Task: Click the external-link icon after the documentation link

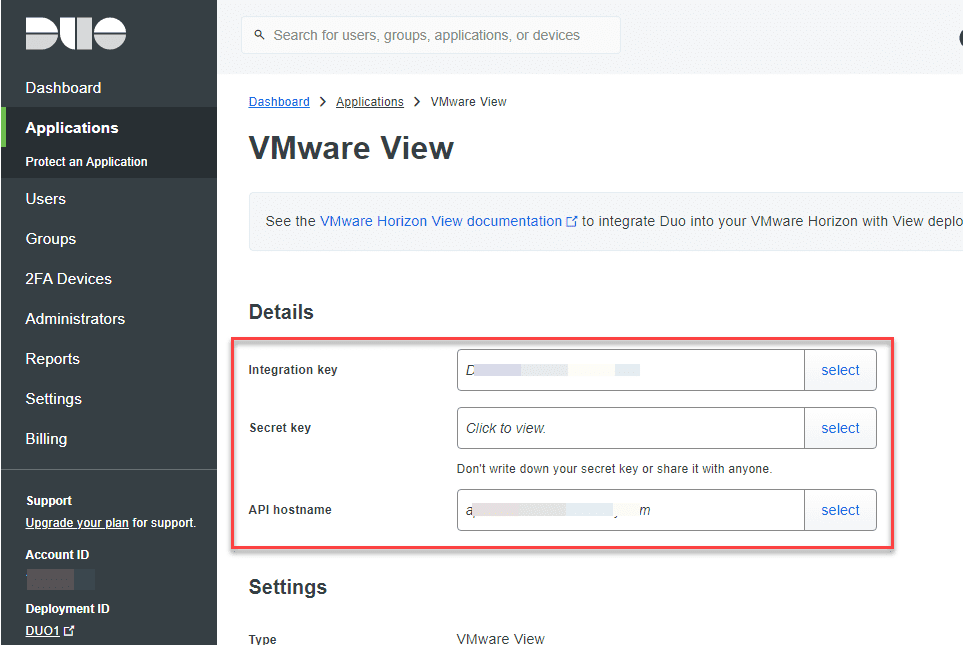Action: point(571,221)
